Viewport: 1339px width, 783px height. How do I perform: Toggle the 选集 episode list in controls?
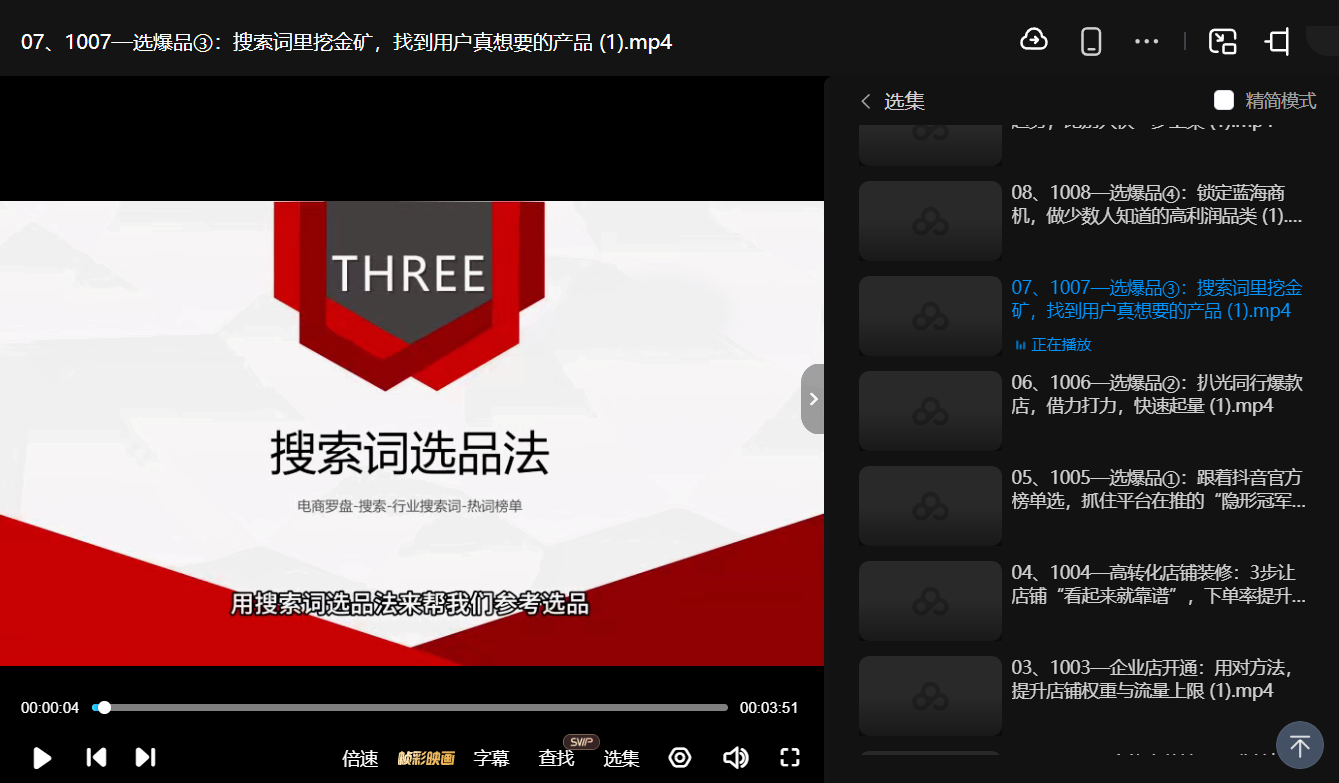tap(621, 759)
